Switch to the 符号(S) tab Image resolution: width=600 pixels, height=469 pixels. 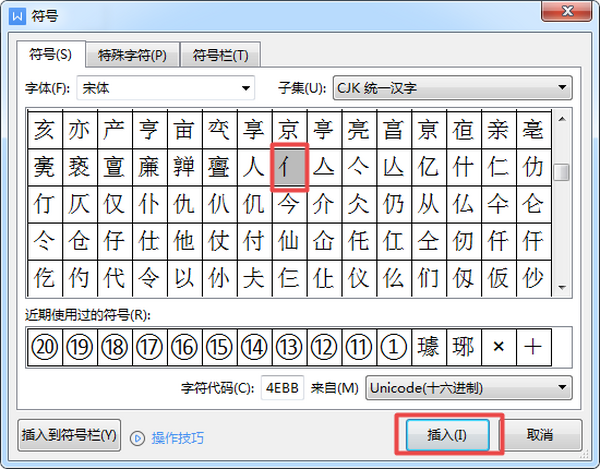pos(51,55)
